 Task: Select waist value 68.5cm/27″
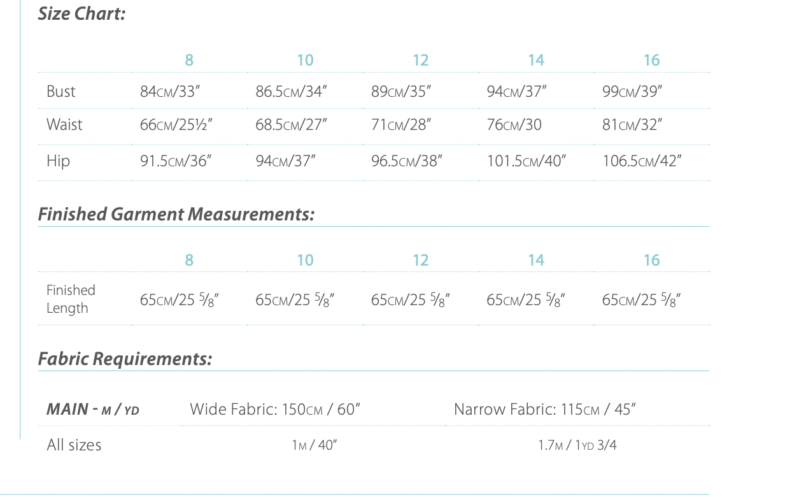pos(292,126)
